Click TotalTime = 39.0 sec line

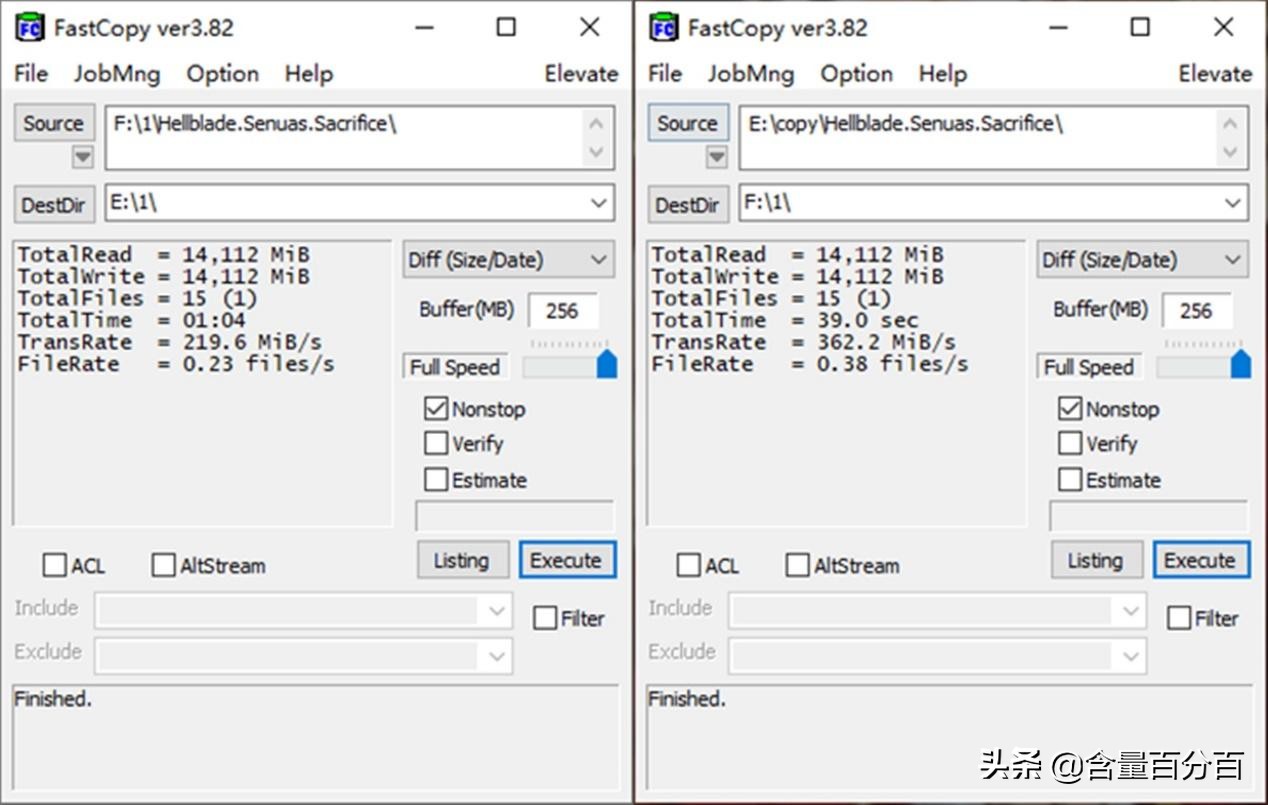tap(785, 320)
